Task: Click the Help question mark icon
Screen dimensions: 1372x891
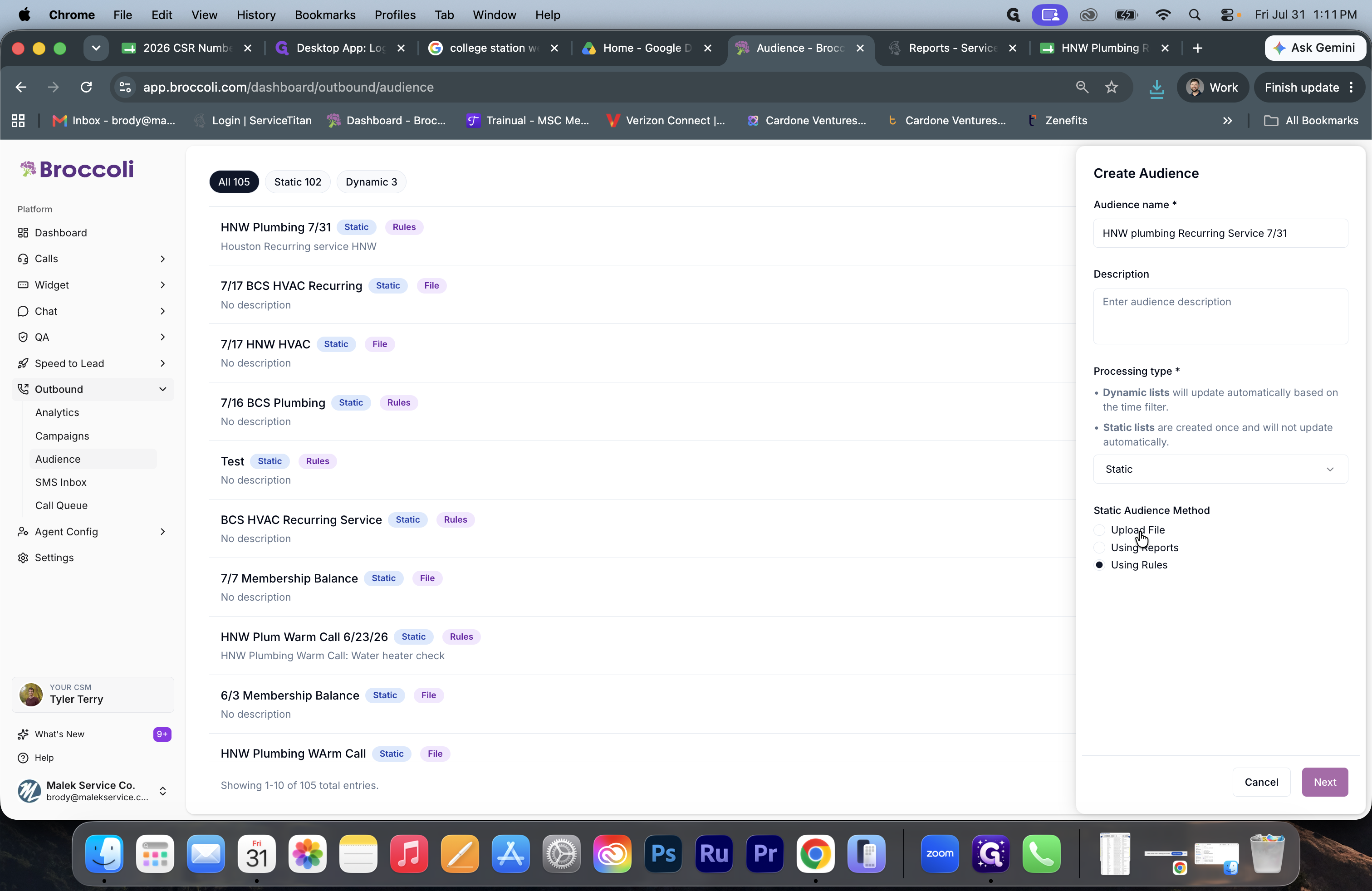Action: pyautogui.click(x=23, y=758)
